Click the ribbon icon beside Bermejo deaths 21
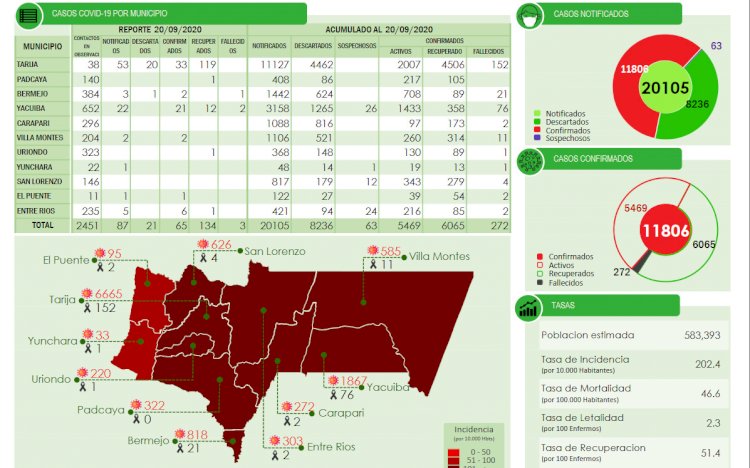 pyautogui.click(x=180, y=448)
